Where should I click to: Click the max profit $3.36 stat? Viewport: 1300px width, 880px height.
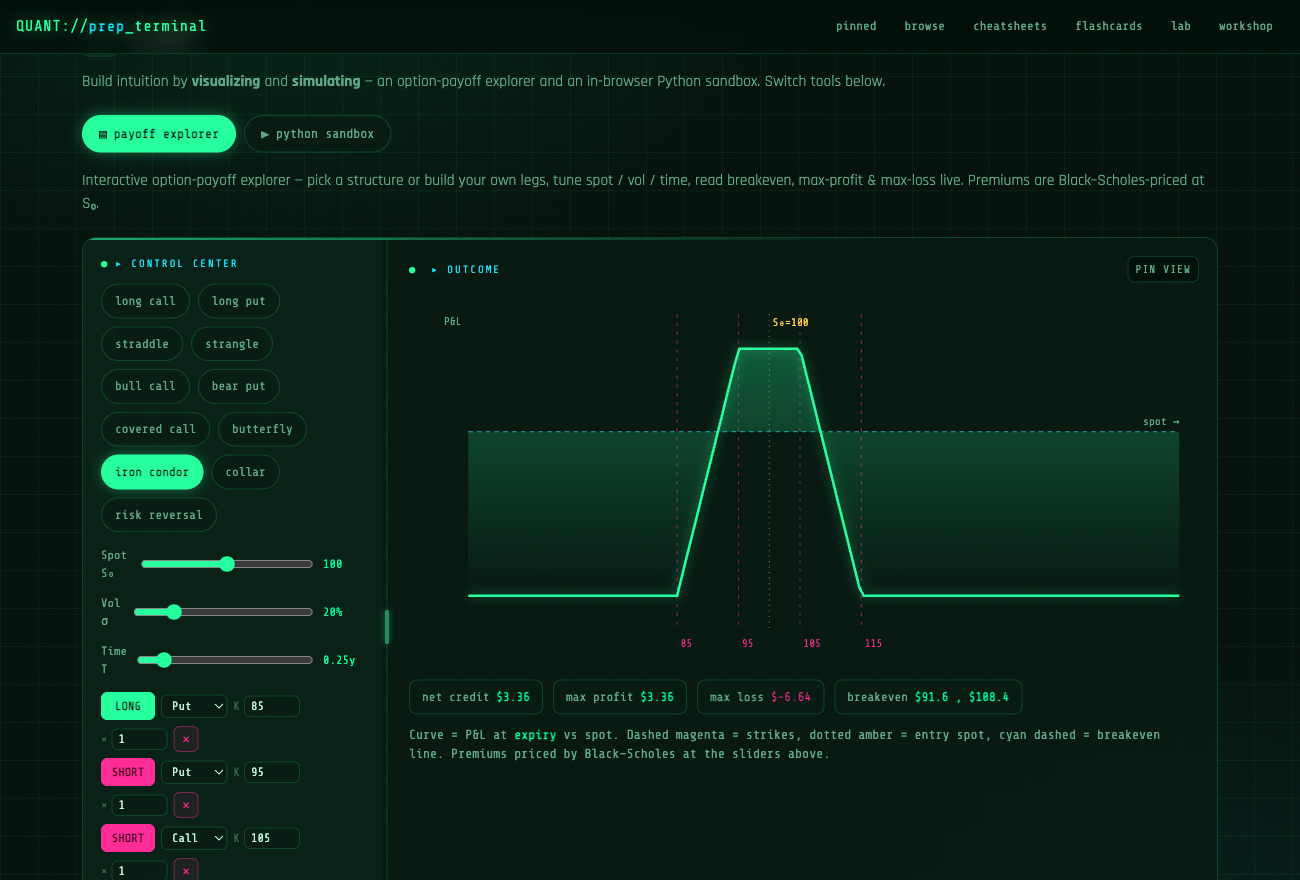[620, 697]
